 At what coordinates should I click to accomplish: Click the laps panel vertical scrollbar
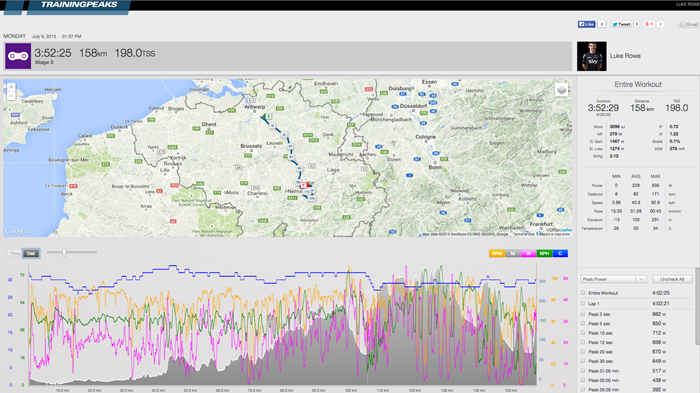[697, 306]
